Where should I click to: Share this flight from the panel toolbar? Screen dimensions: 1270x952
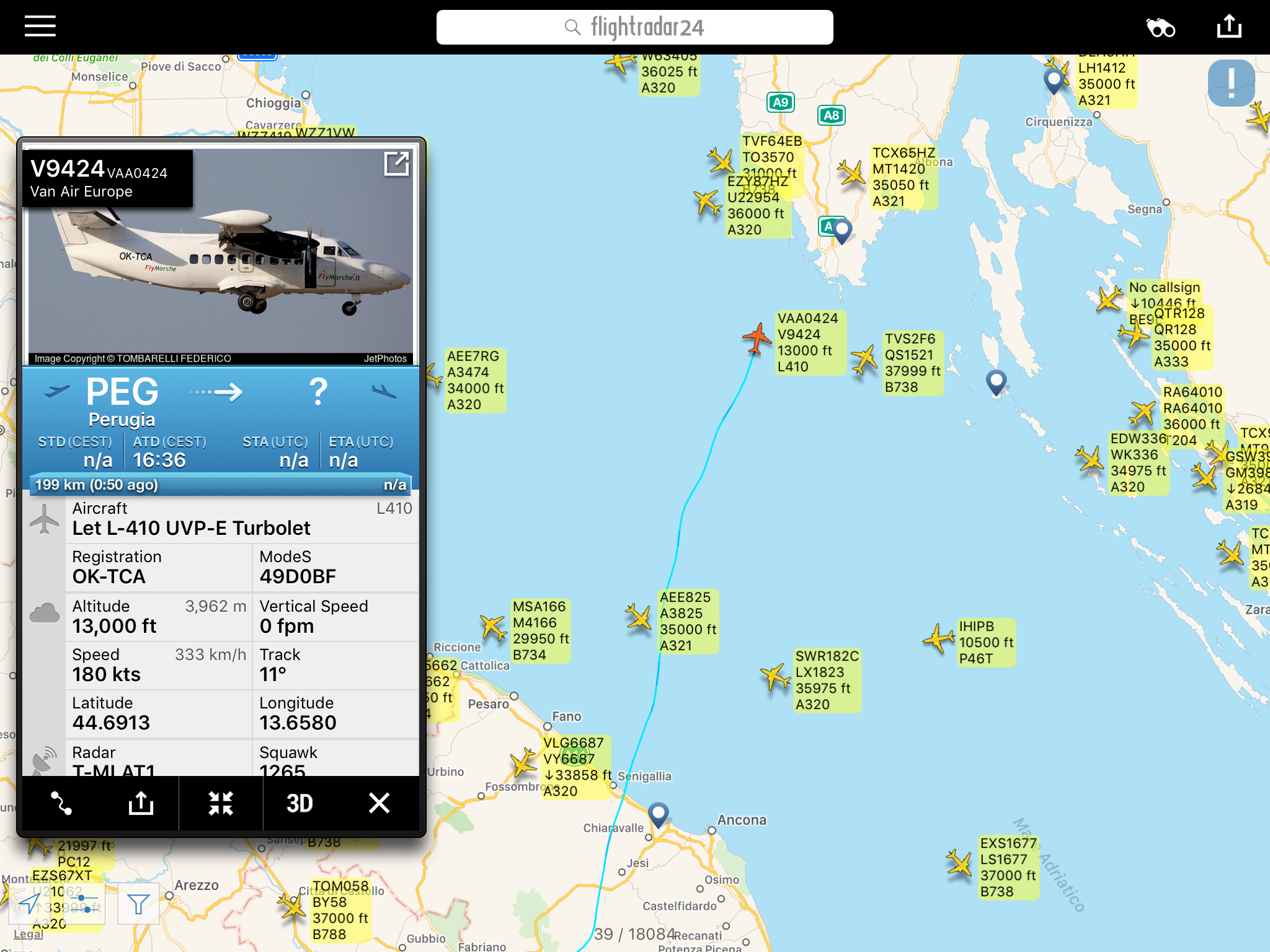(x=141, y=803)
